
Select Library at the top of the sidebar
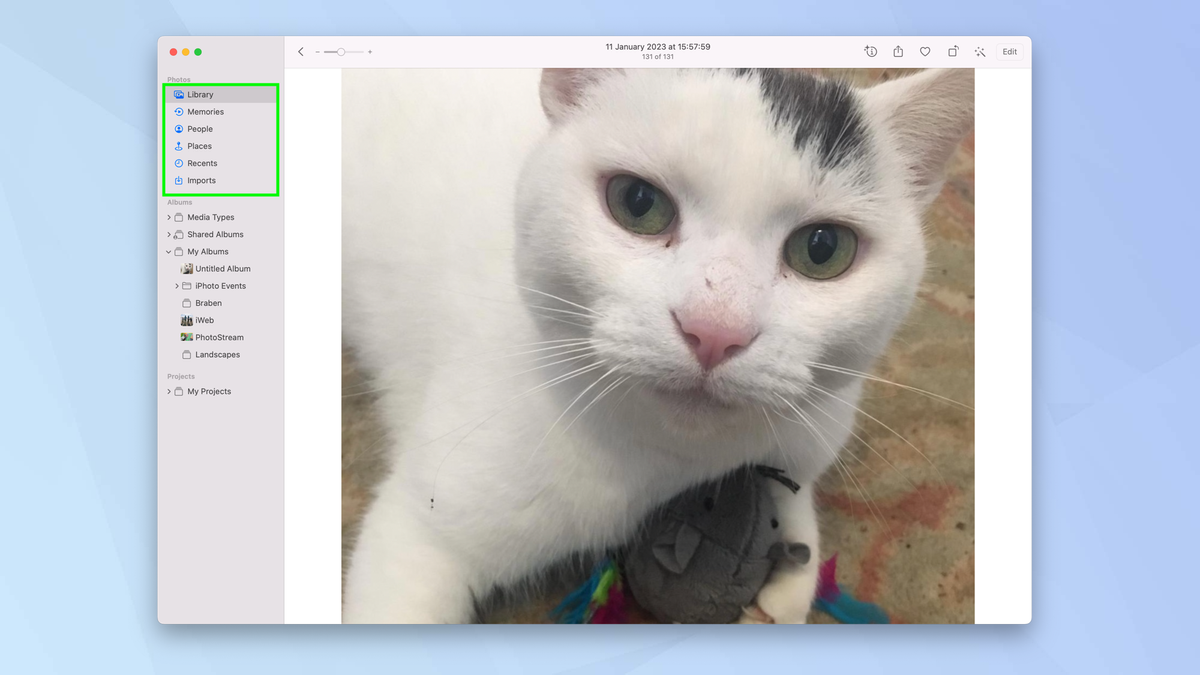(201, 94)
